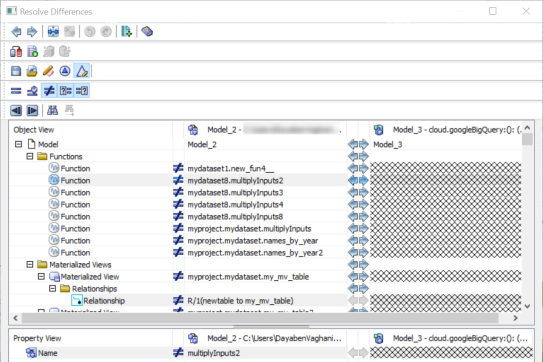
Task: Click the Object View scrollbar up arrow
Action: click(527, 128)
